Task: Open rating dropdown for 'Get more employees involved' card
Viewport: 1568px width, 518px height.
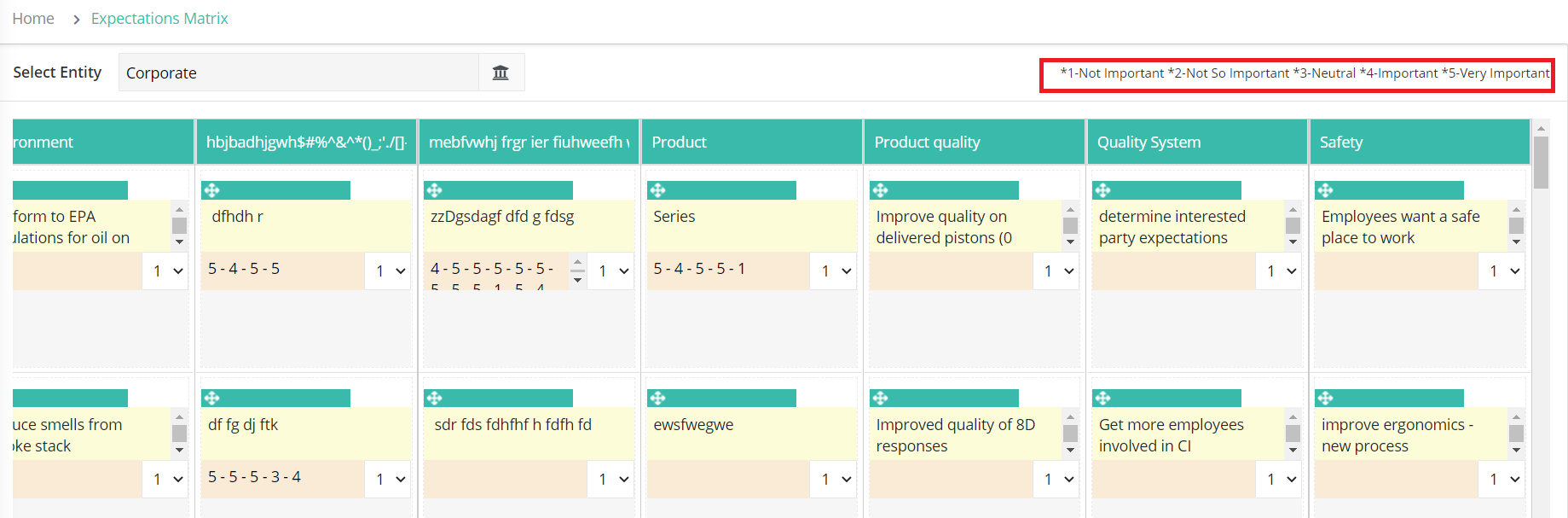Action: click(x=1279, y=479)
